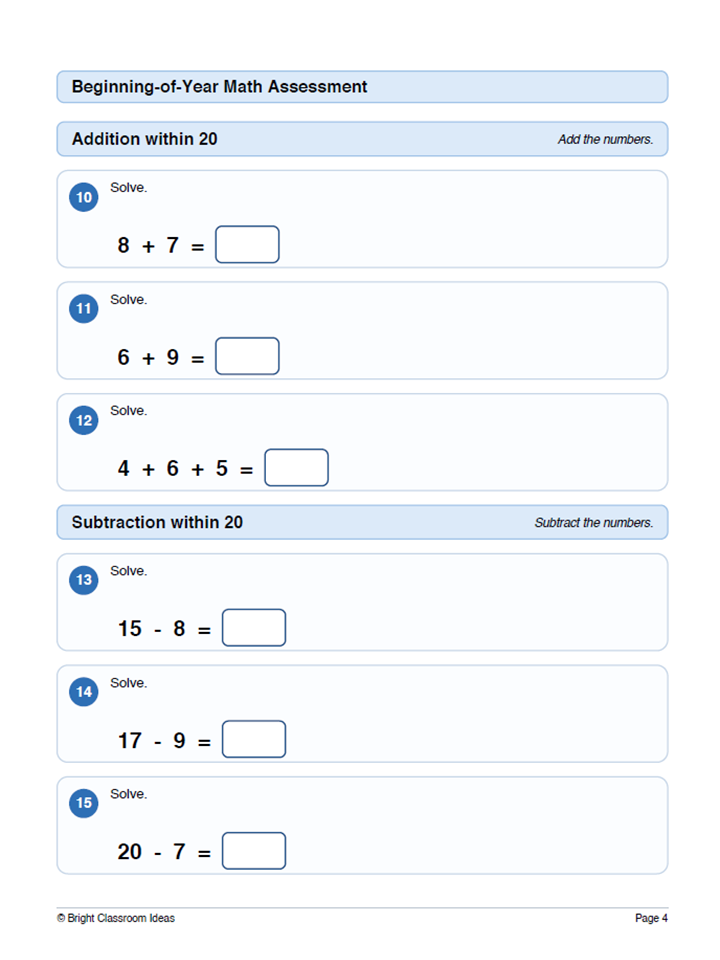Click the answer box for 6 + 9

click(x=247, y=356)
